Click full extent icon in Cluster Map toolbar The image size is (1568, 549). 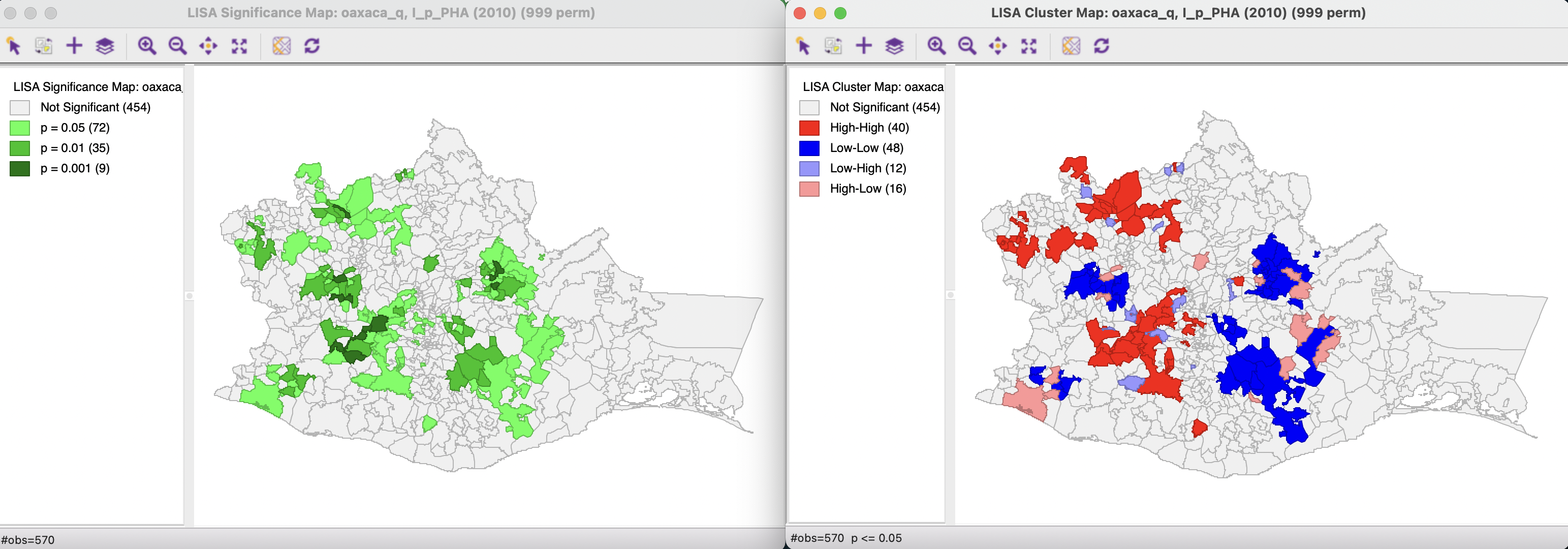tap(1029, 46)
